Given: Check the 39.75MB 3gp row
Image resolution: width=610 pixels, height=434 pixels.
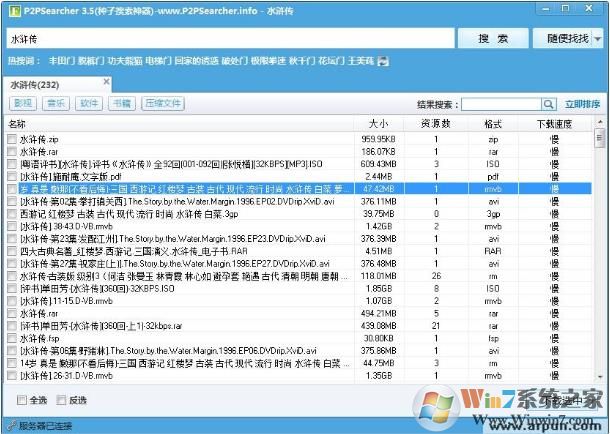Looking at the screenshot, I should pos(12,214).
